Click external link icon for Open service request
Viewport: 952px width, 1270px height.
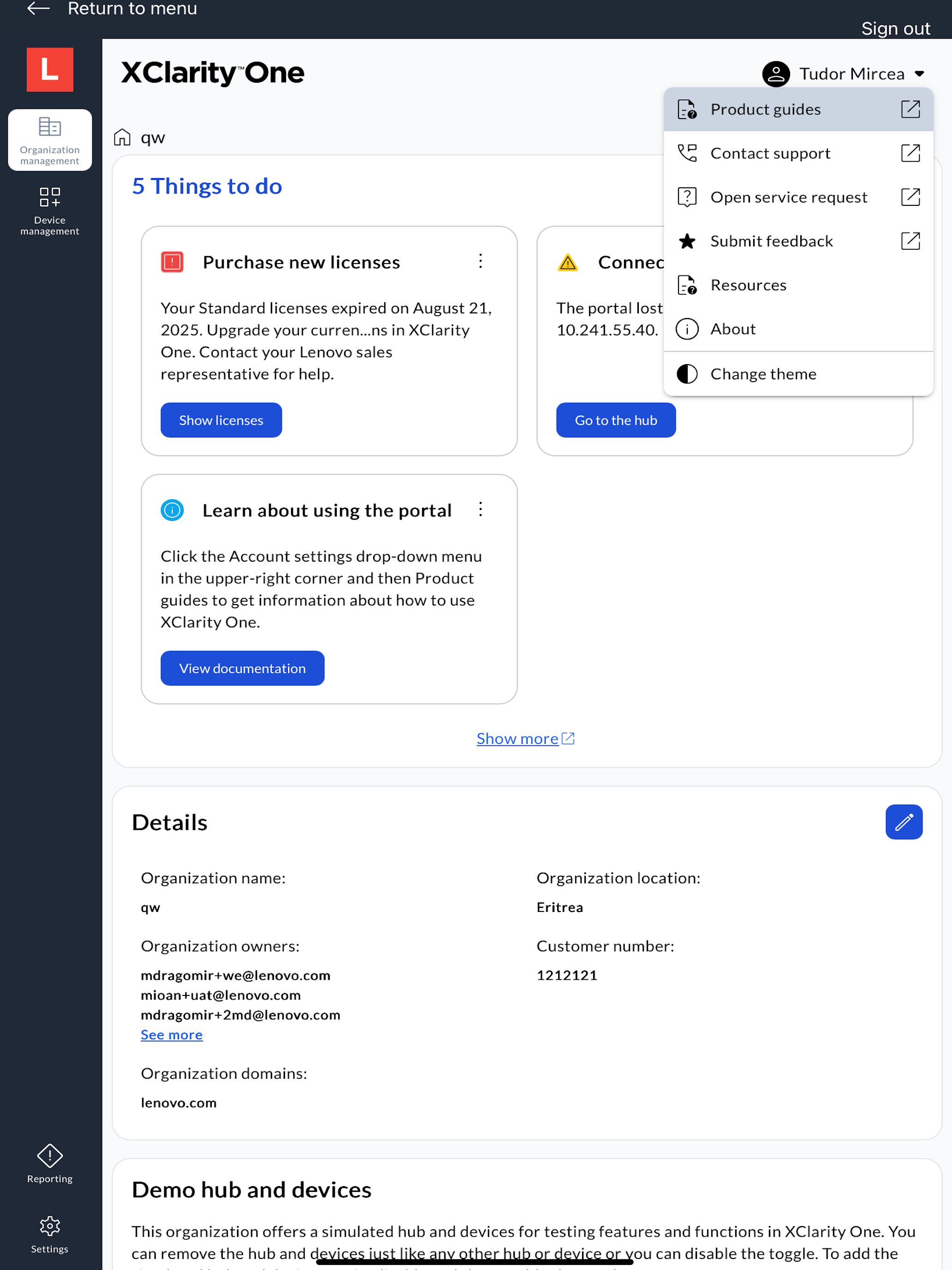click(x=910, y=197)
